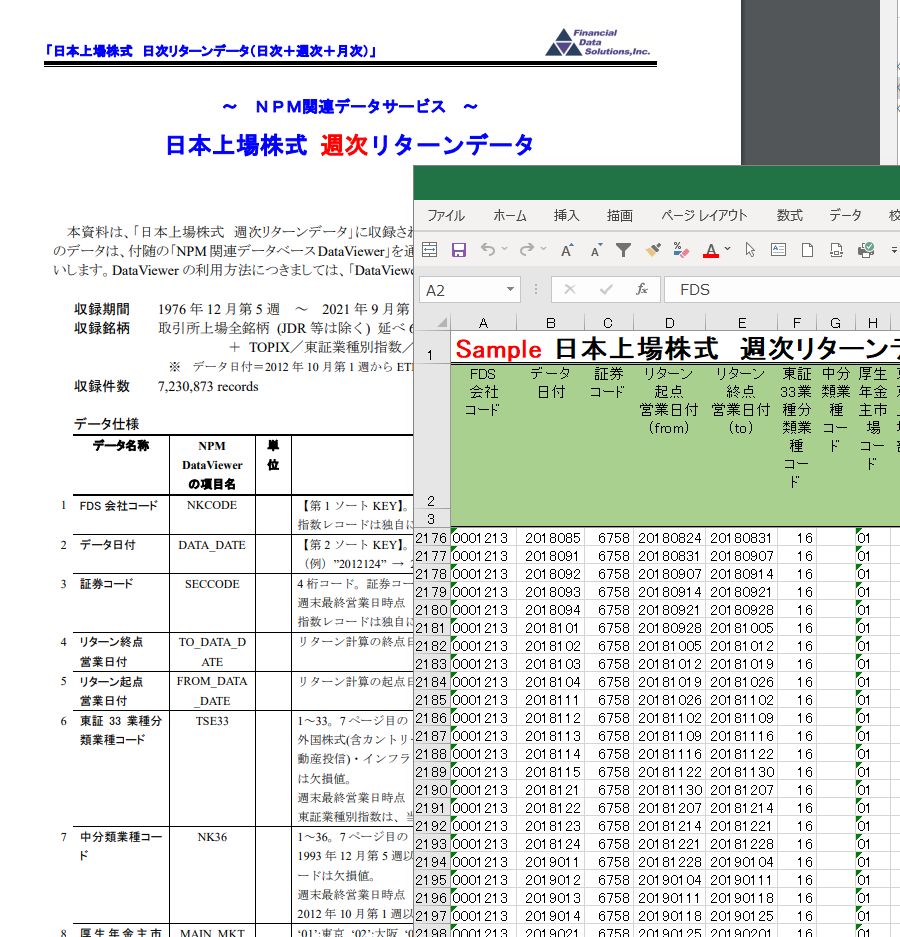Image resolution: width=900 pixels, height=937 pixels.
Task: Apply the red font color swatch
Action: 711,250
